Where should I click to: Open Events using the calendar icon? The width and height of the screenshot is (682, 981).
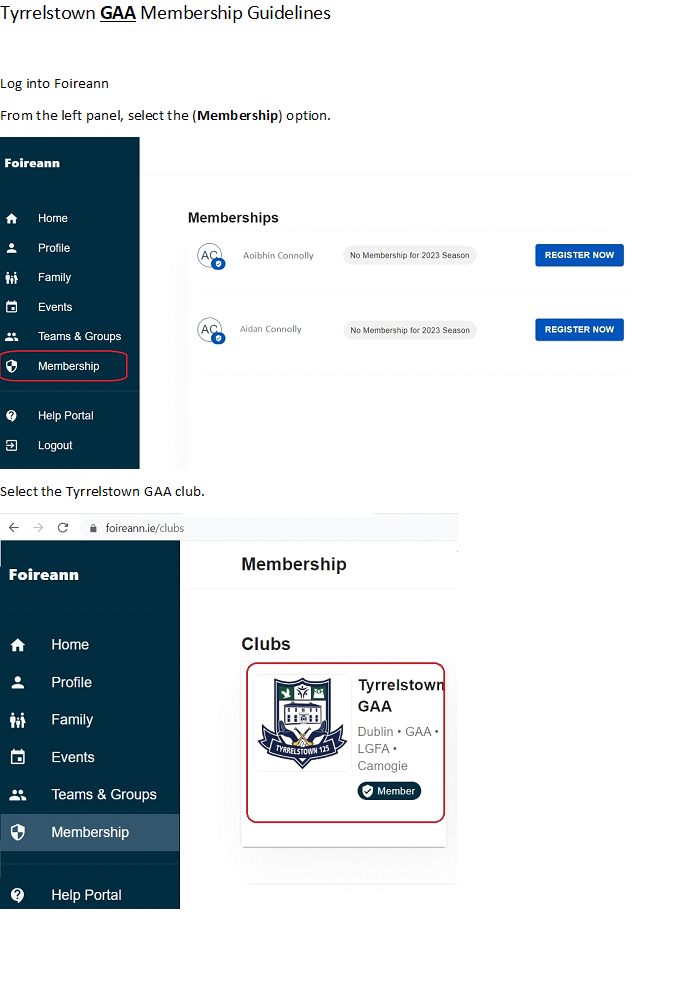pyautogui.click(x=12, y=306)
